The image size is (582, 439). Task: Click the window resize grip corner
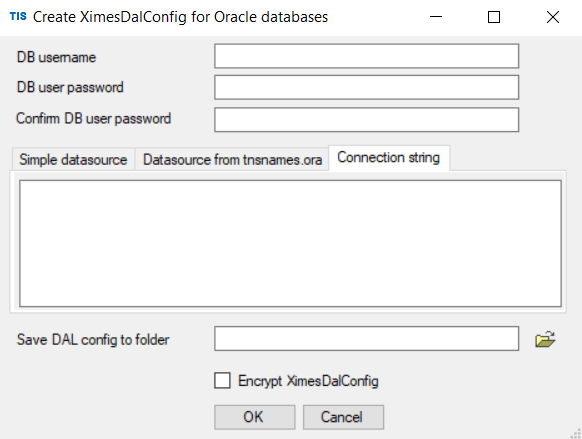tap(576, 433)
